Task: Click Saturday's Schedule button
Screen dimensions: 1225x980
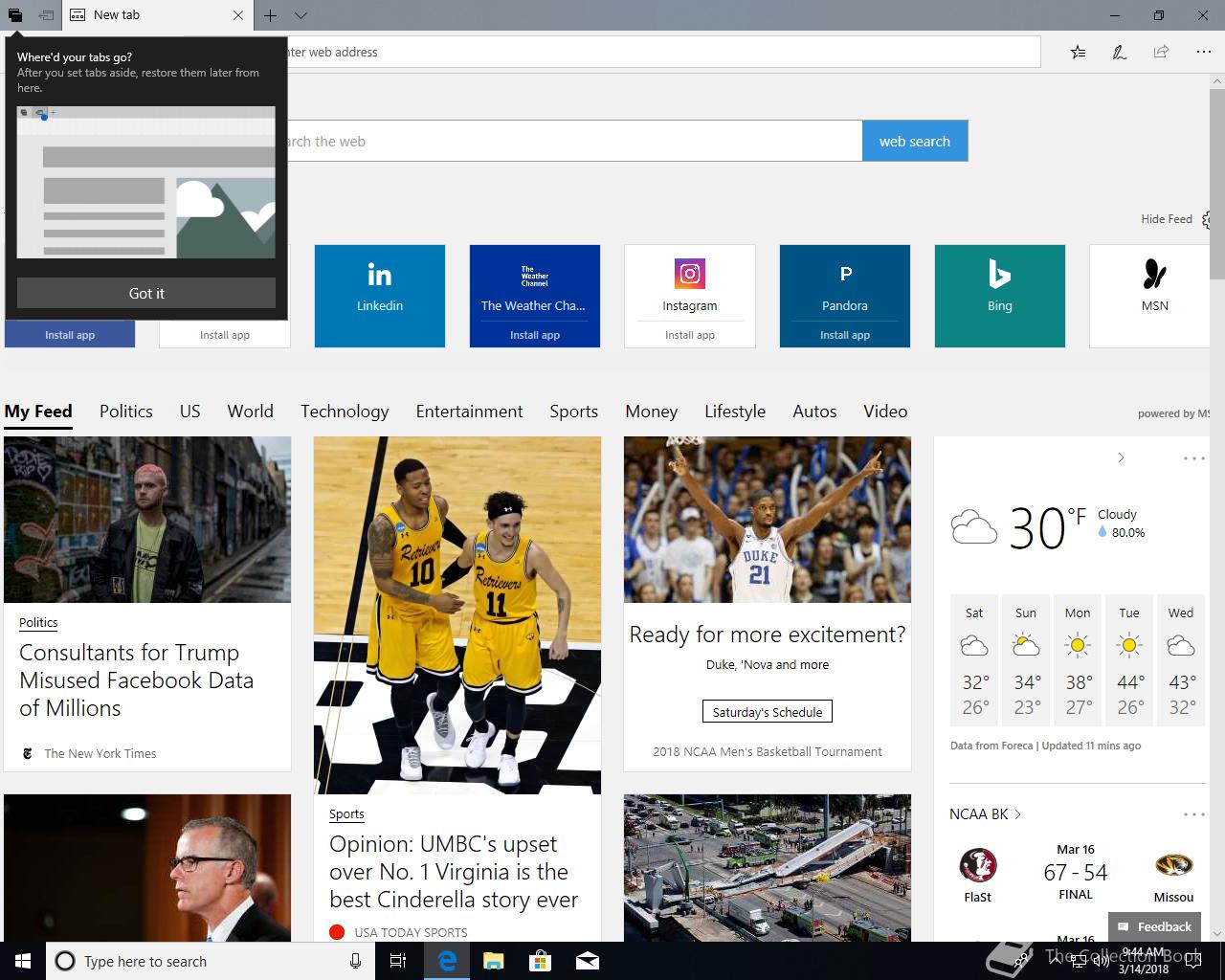Action: click(768, 712)
